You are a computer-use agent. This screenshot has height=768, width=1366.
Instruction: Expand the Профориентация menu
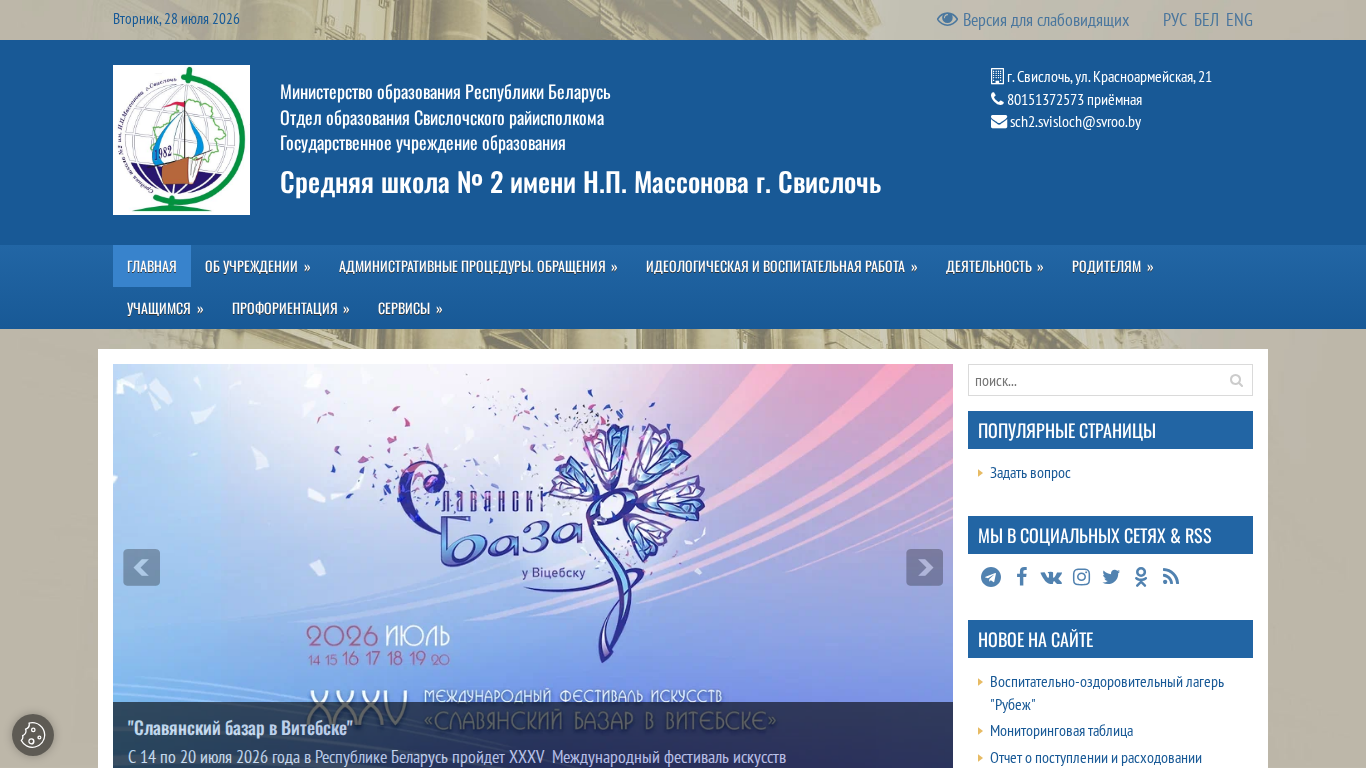pos(291,308)
